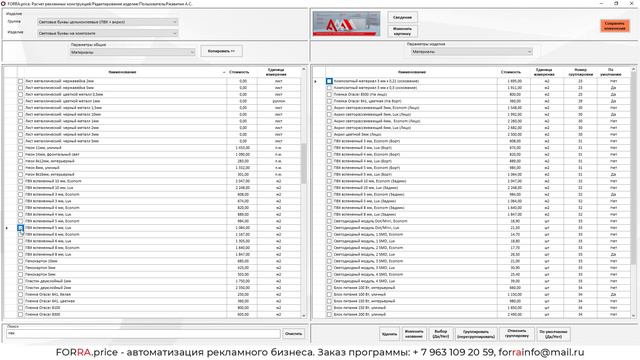Image resolution: width=640 pixels, height=360 pixels.
Task: Toggle the highlighted ПВХ вспененный 5 мм, Lux checkbox
Action: [x=20, y=228]
